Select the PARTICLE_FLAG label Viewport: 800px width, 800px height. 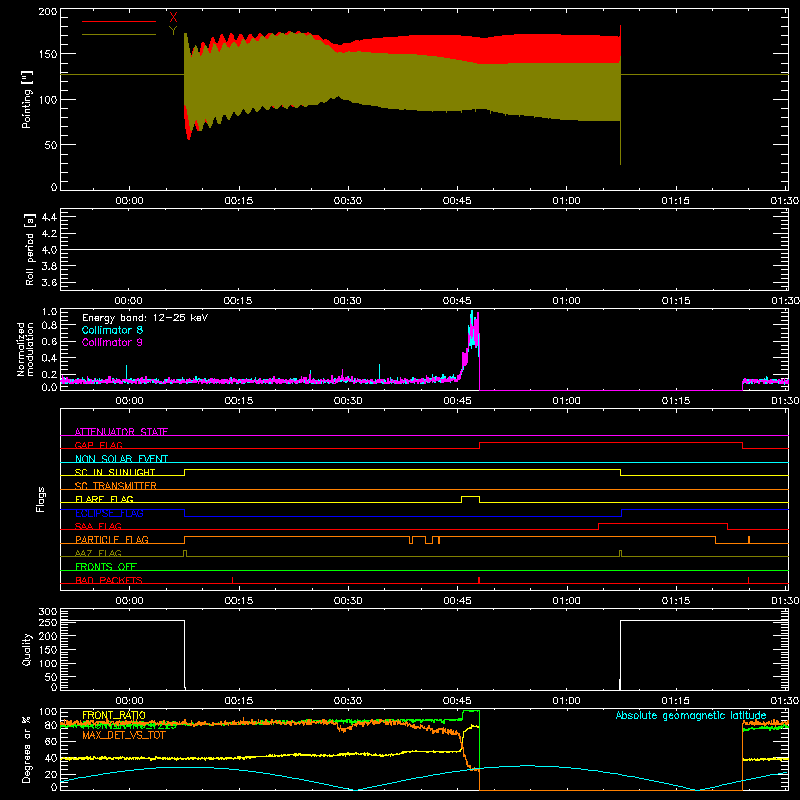point(112,539)
